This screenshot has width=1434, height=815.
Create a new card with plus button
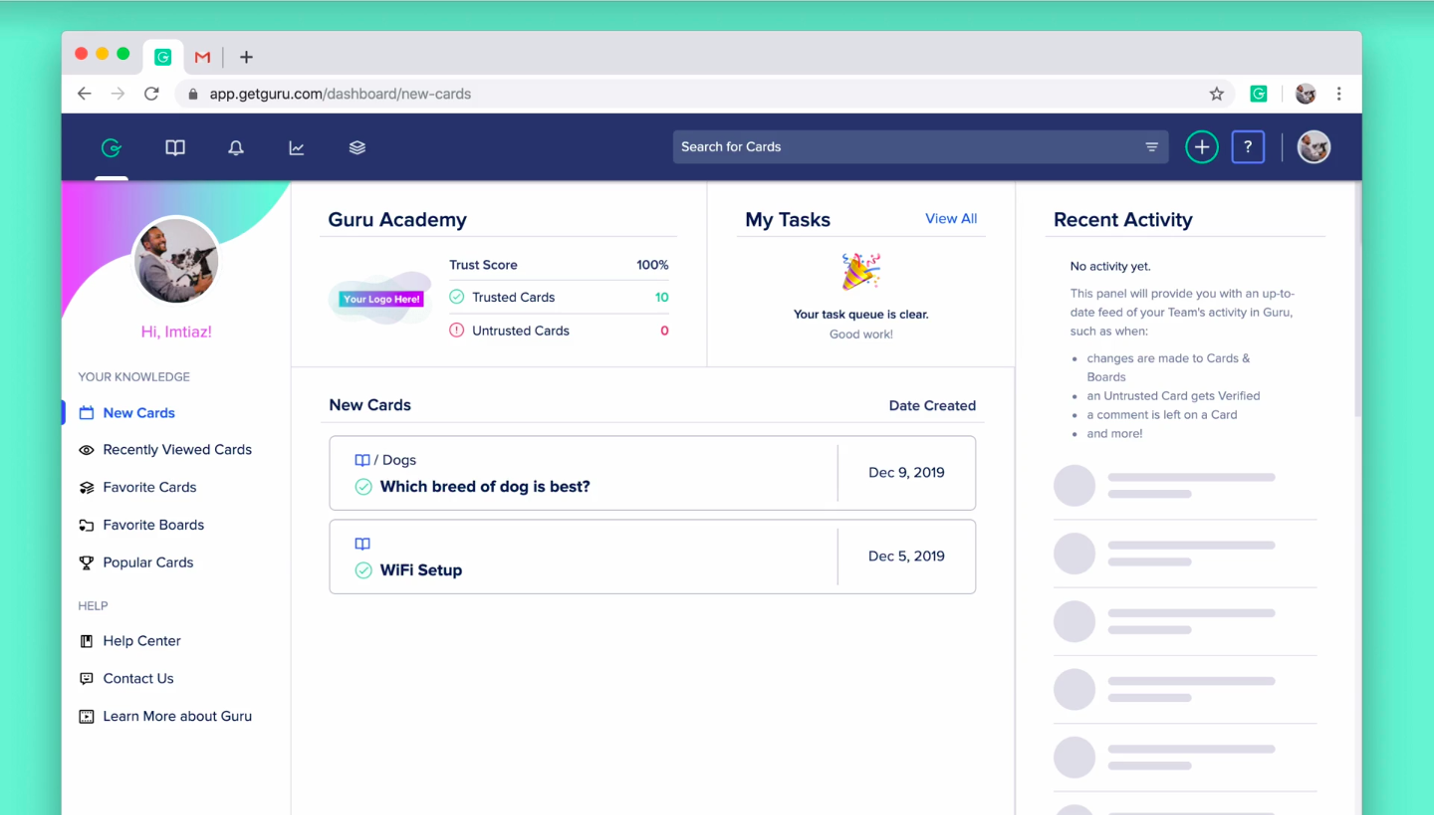1202,147
